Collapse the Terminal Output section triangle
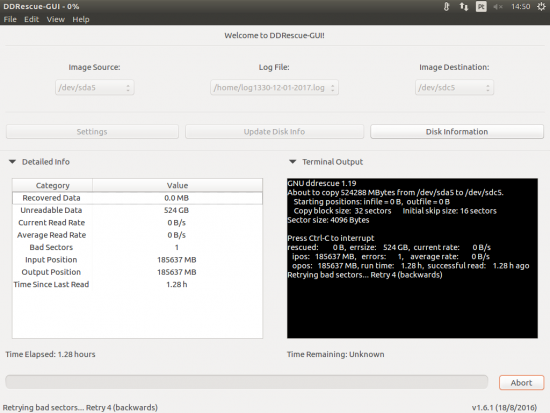This screenshot has height=413, width=550. (293, 162)
